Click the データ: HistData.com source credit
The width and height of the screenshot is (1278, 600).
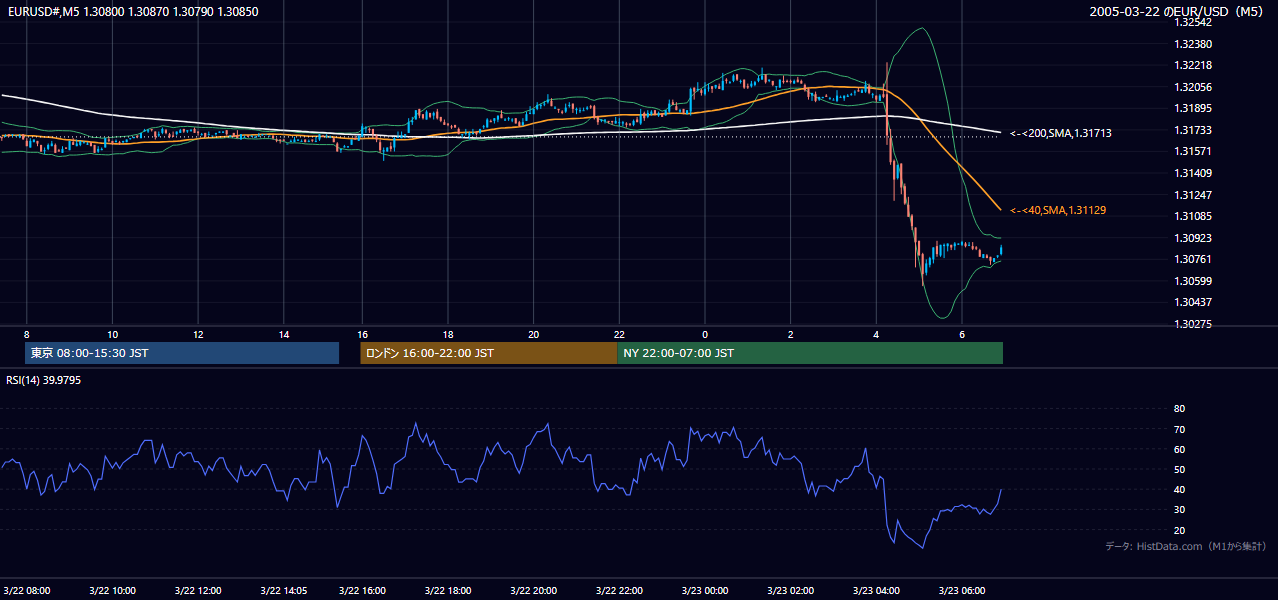(1185, 546)
